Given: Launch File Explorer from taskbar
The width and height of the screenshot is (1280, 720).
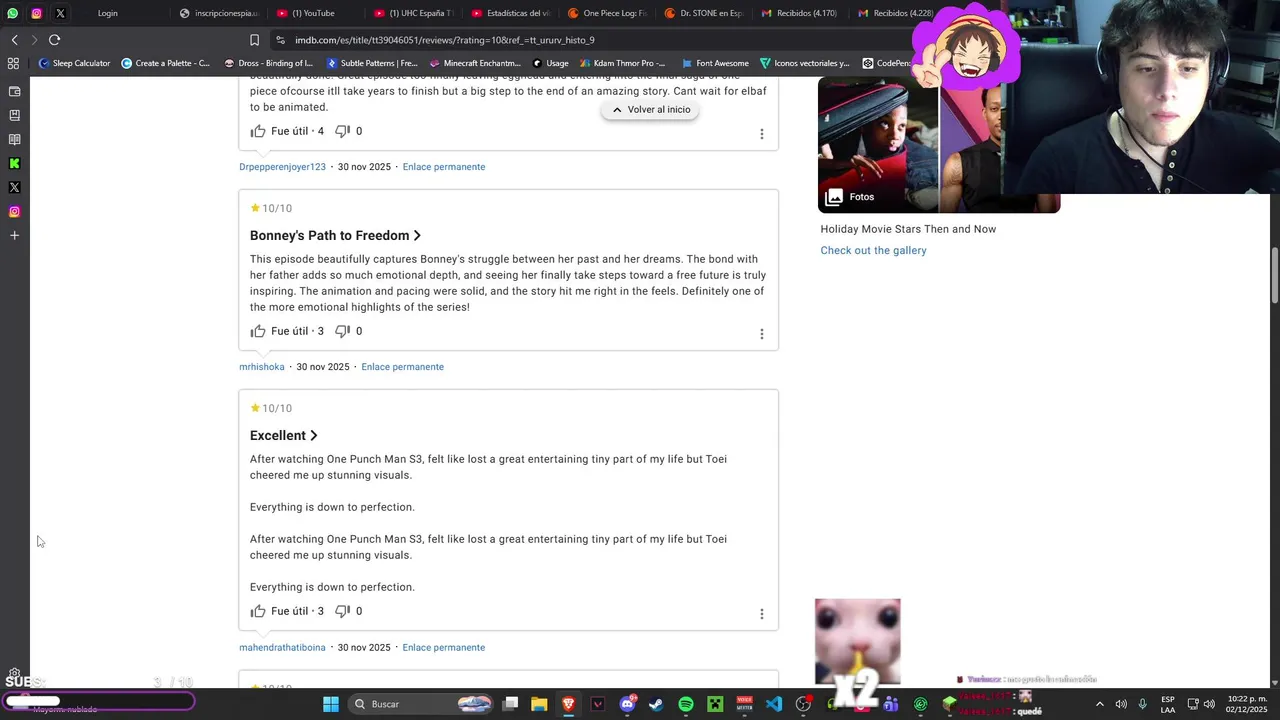Looking at the screenshot, I should point(539,704).
